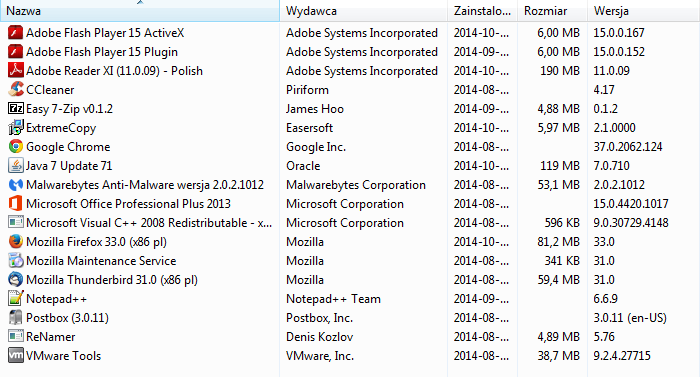Select the Microsoft Office Professional Plus icon
The height and width of the screenshot is (377, 700).
tap(16, 204)
